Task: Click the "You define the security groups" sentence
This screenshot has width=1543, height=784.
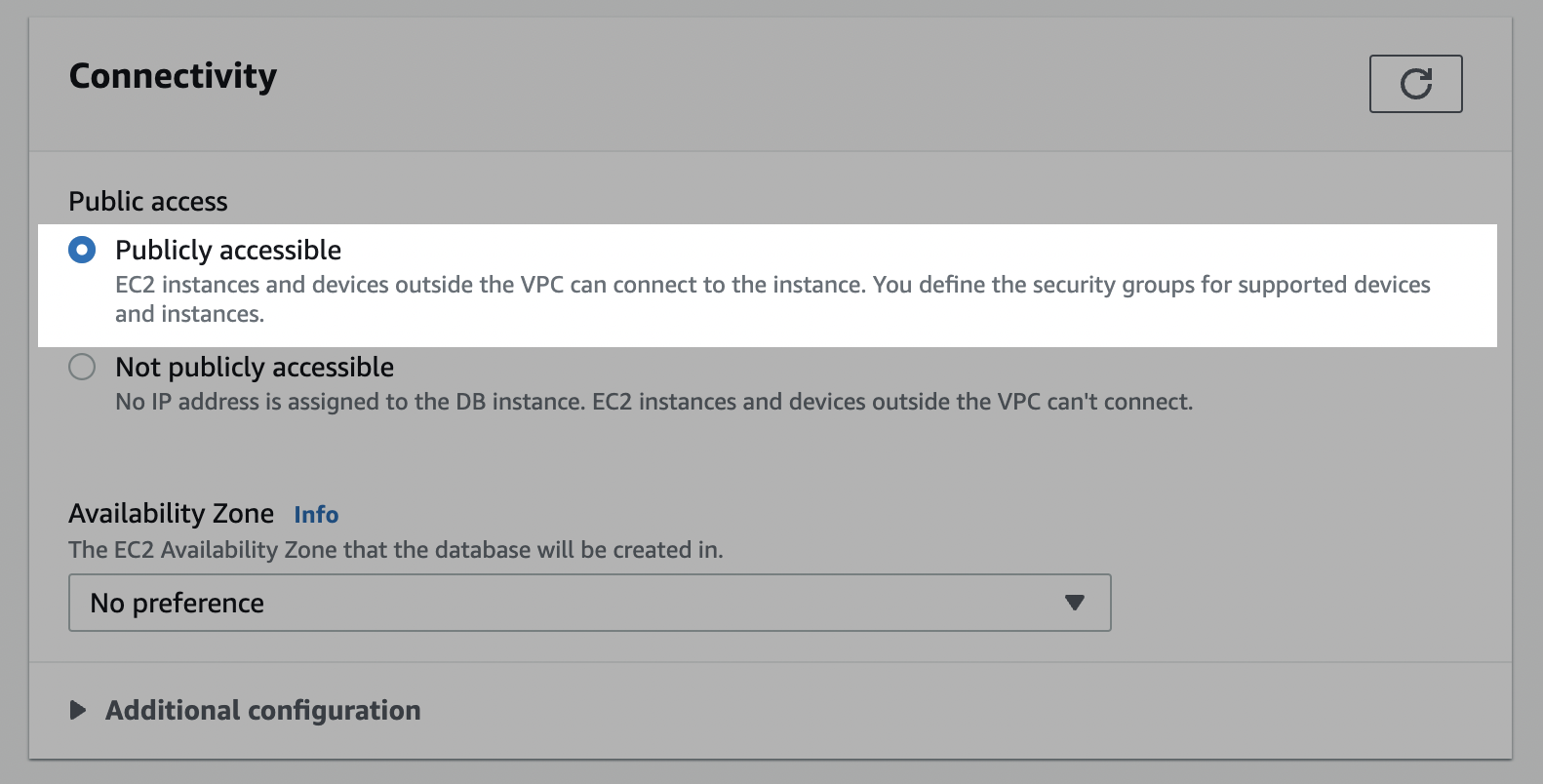Action: [x=1152, y=285]
